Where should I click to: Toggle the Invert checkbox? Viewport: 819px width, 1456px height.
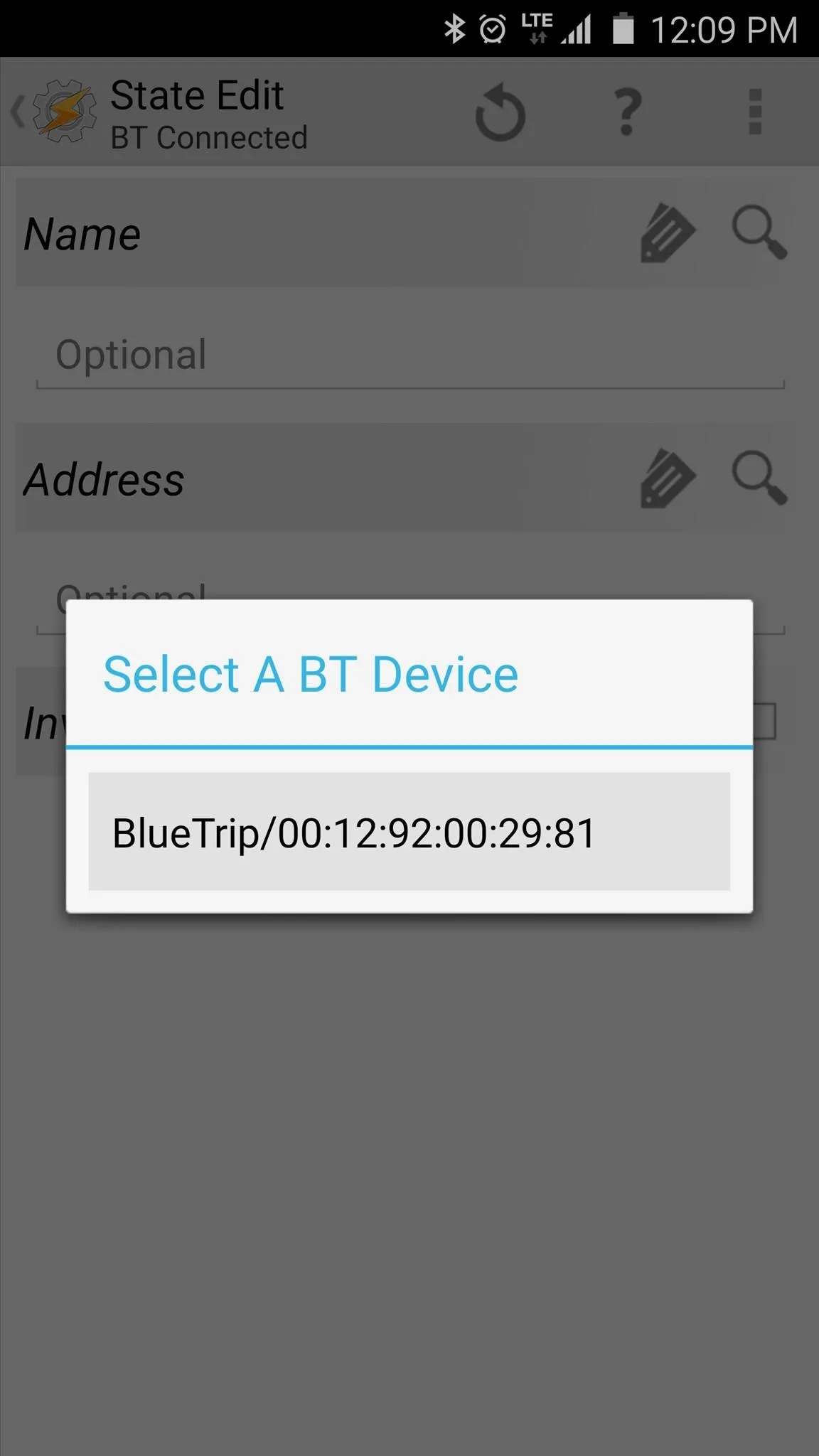(764, 721)
